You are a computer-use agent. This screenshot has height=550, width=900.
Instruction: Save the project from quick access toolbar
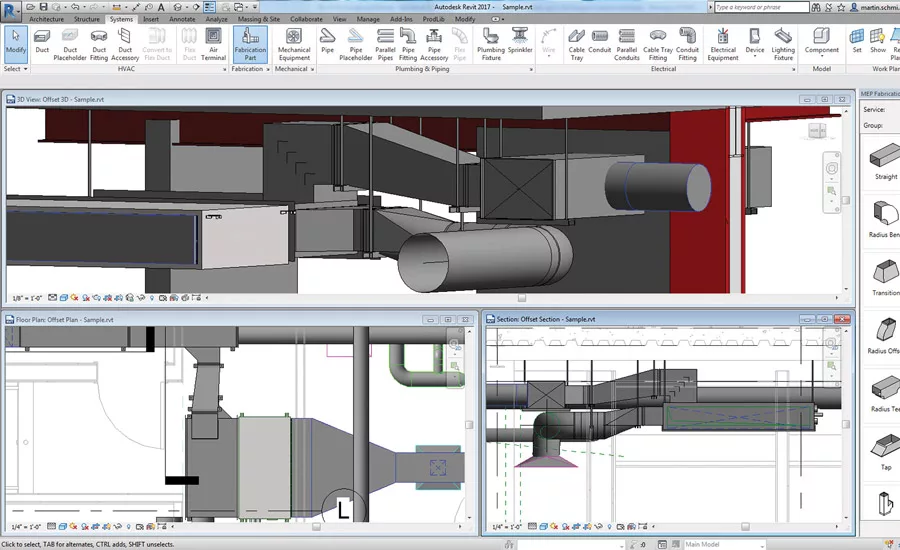click(43, 7)
